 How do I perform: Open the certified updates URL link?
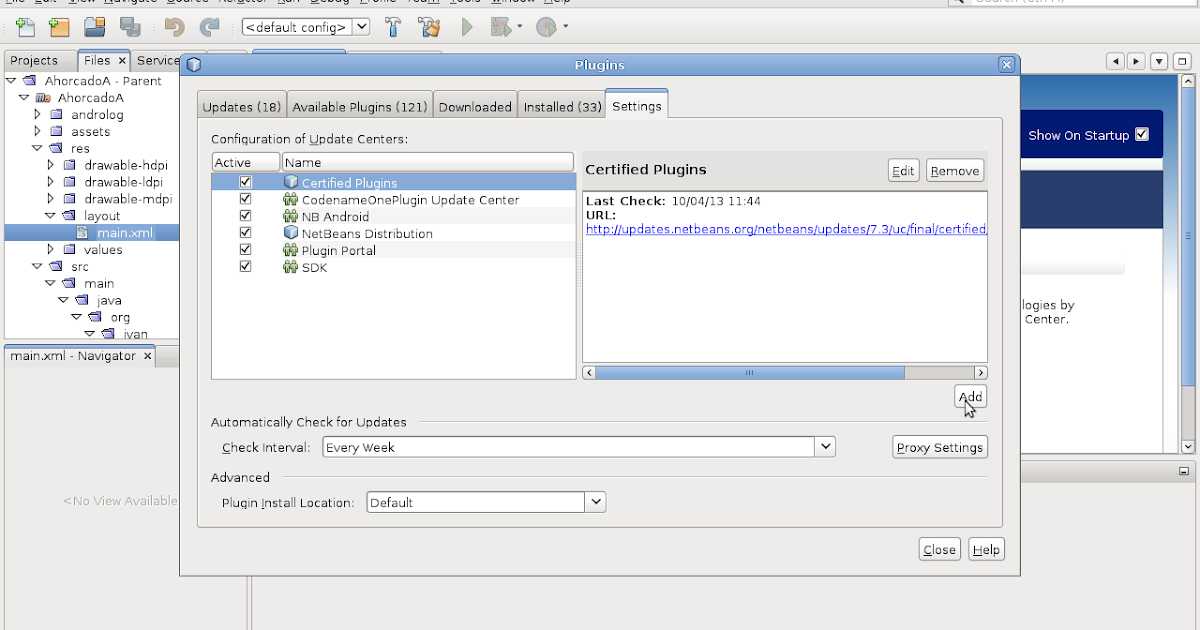click(x=785, y=228)
